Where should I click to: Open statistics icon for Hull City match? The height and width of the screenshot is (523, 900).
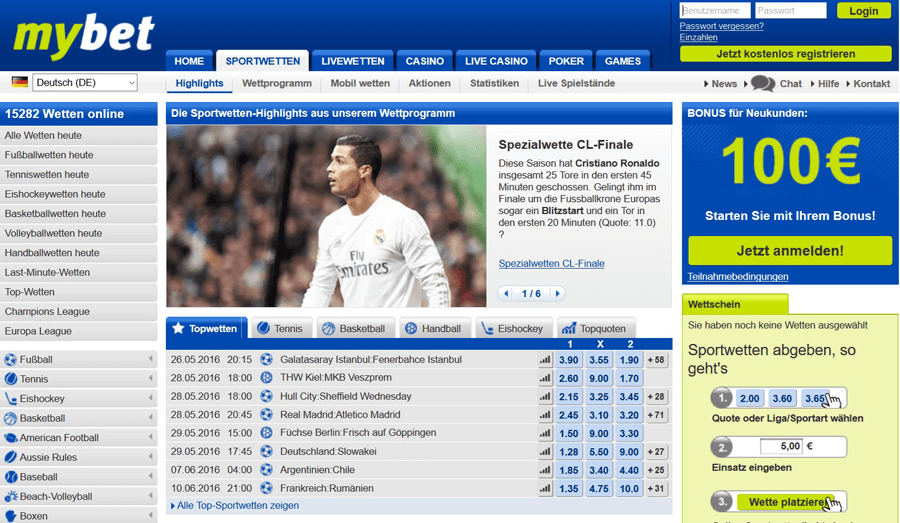pyautogui.click(x=545, y=397)
